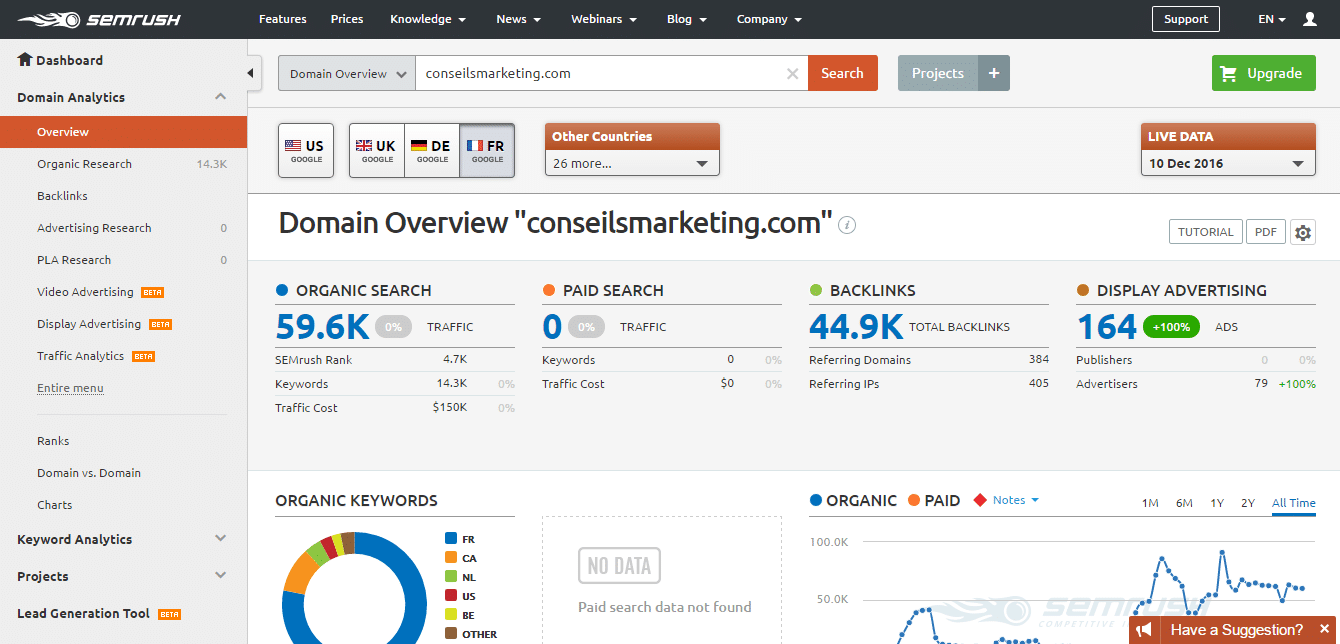Add a new project with plus
This screenshot has width=1340, height=644.
click(x=994, y=73)
